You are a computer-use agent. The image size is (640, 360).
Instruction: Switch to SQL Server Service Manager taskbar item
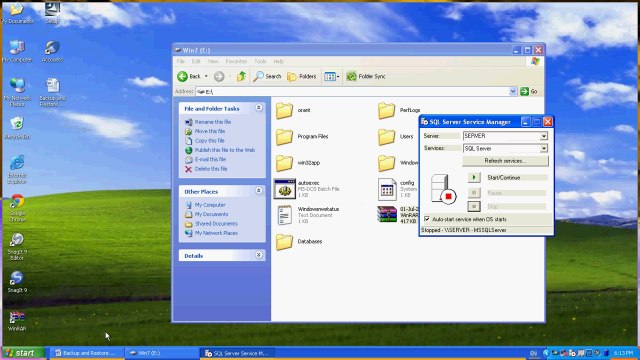point(237,353)
